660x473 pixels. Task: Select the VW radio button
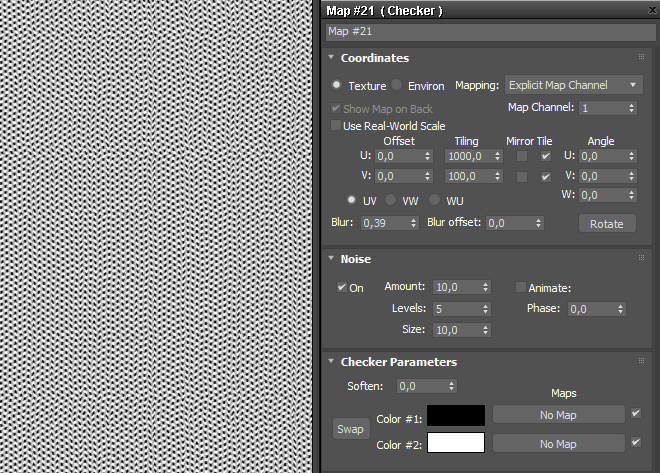click(393, 201)
